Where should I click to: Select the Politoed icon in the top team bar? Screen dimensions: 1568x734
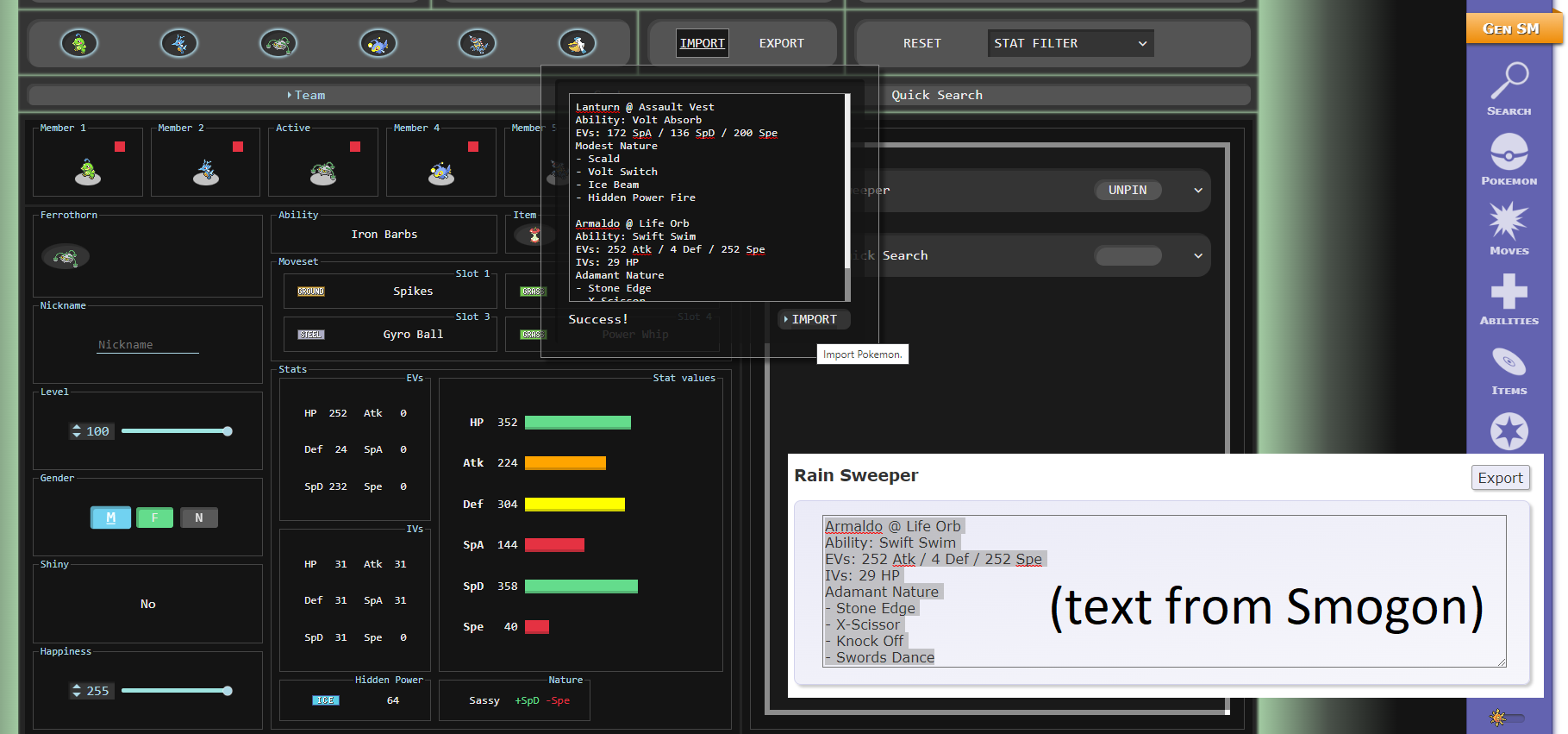pos(79,43)
